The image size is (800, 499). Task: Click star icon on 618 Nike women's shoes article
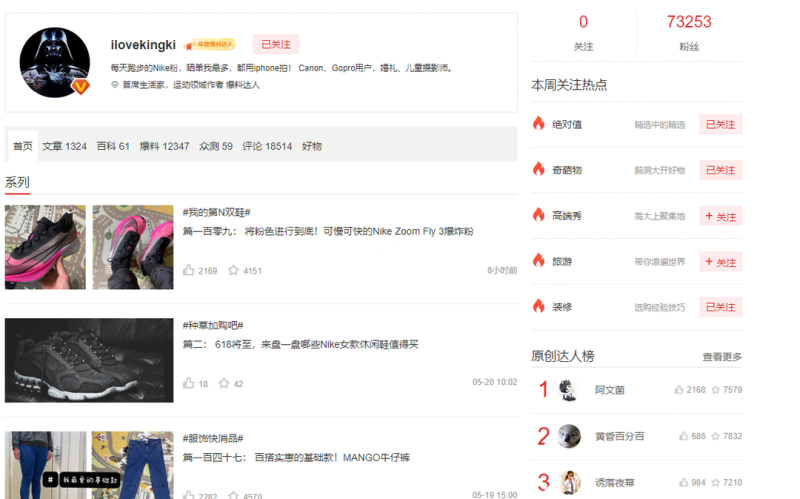(x=224, y=383)
